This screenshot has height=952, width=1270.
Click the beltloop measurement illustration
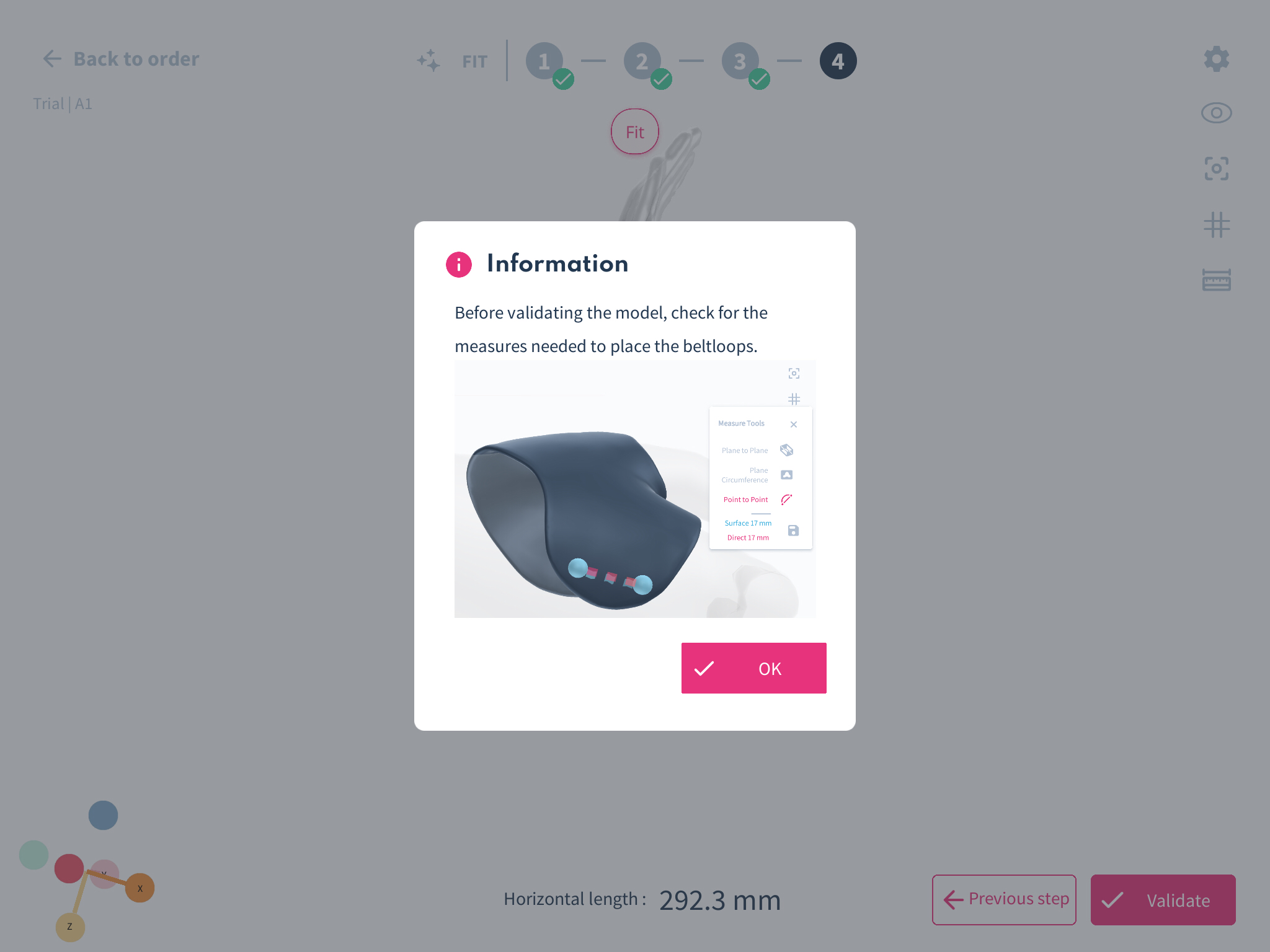[635, 489]
